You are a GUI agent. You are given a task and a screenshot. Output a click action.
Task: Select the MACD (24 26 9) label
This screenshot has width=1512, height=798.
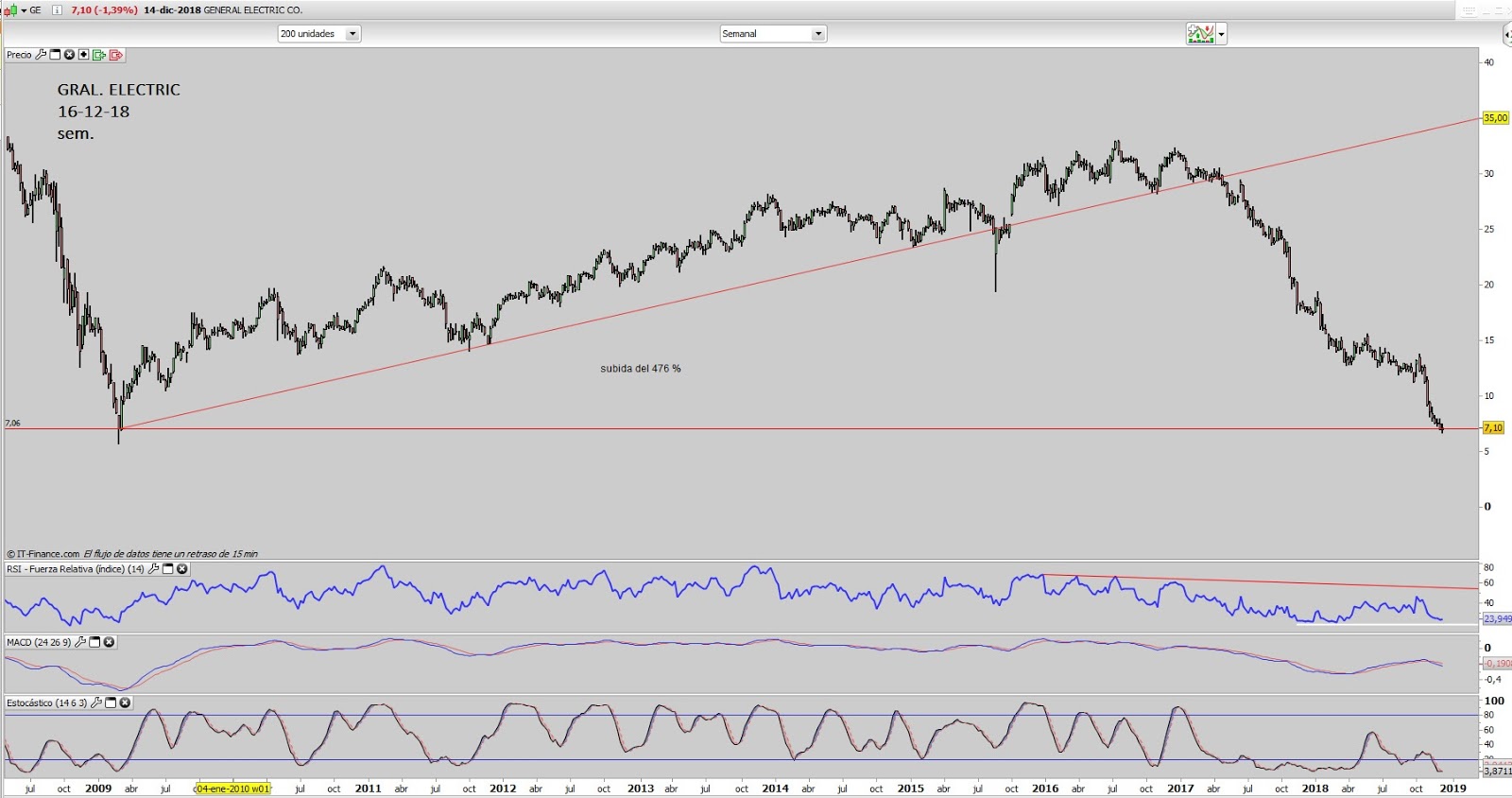tap(39, 642)
